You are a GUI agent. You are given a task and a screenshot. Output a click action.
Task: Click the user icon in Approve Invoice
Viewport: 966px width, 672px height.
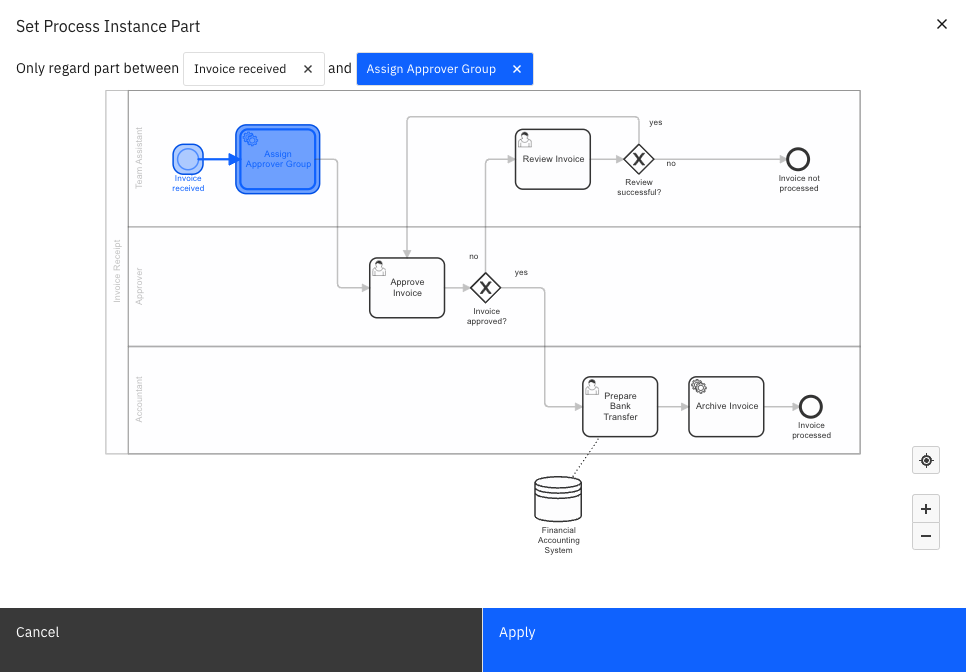click(x=379, y=268)
